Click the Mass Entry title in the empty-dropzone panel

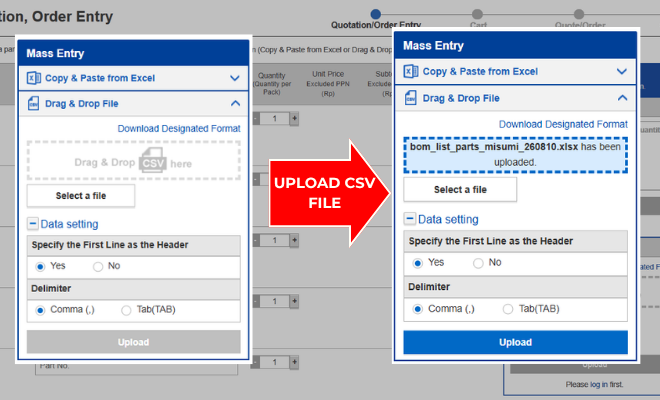[55, 53]
